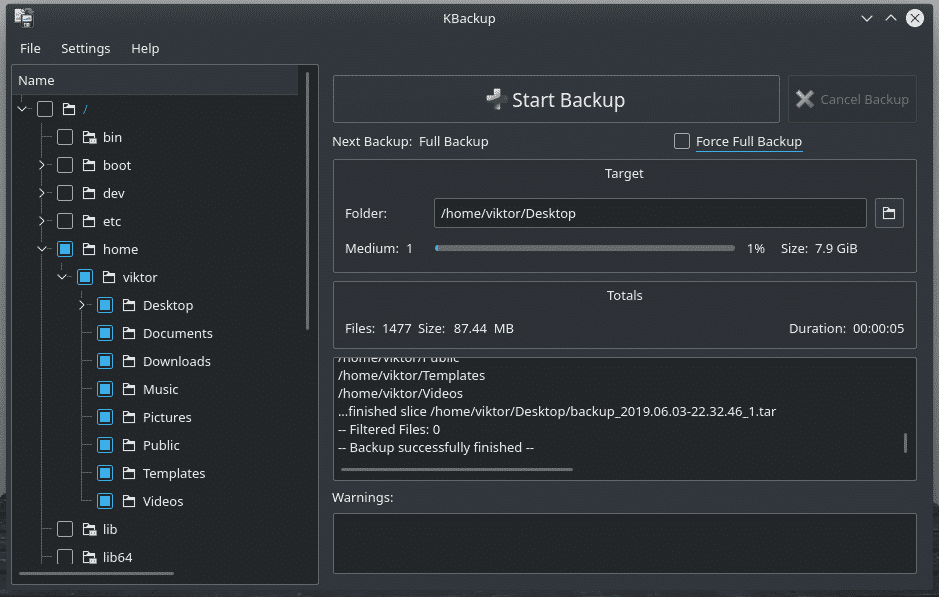This screenshot has height=597, width=939.
Task: Click the log output vertical scrollbar
Action: [905, 443]
